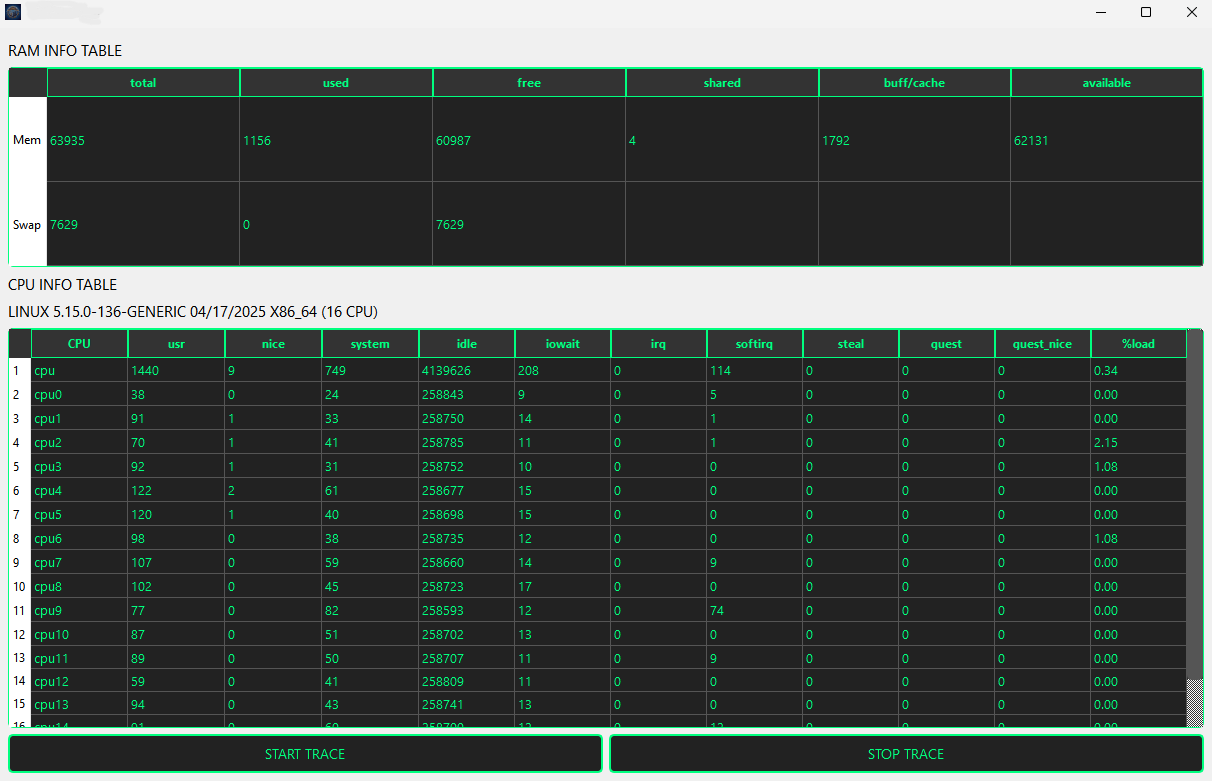The image size is (1212, 781).
Task: Click the Swap used cell 0
Action: 336,224
